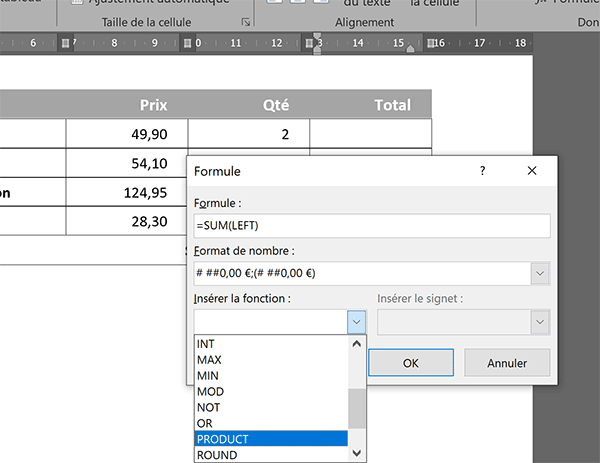Viewport: 600px width, 463px height.
Task: Select MIN from the function list
Action: tap(271, 376)
